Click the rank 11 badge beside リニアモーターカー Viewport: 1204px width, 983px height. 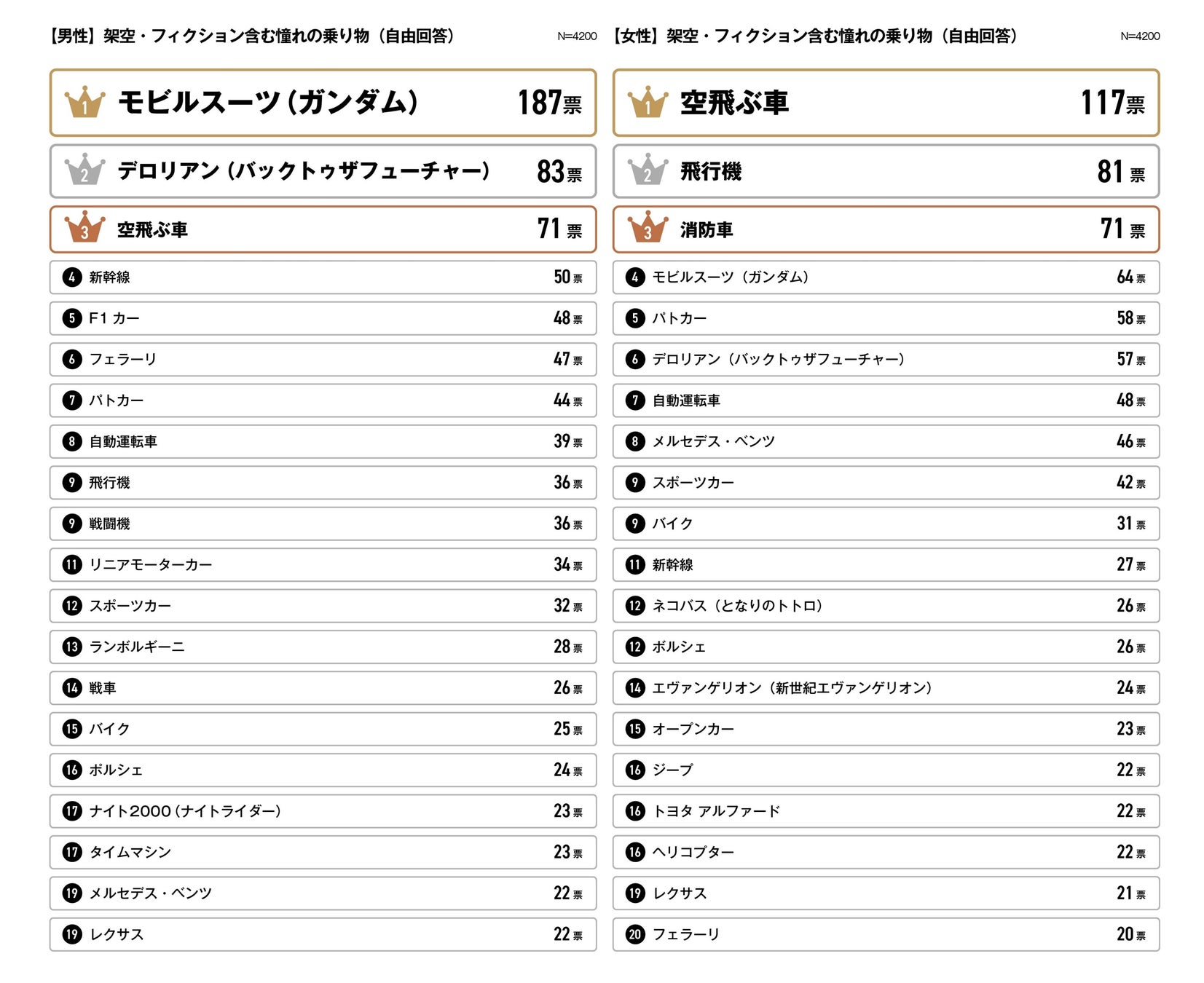click(x=72, y=565)
